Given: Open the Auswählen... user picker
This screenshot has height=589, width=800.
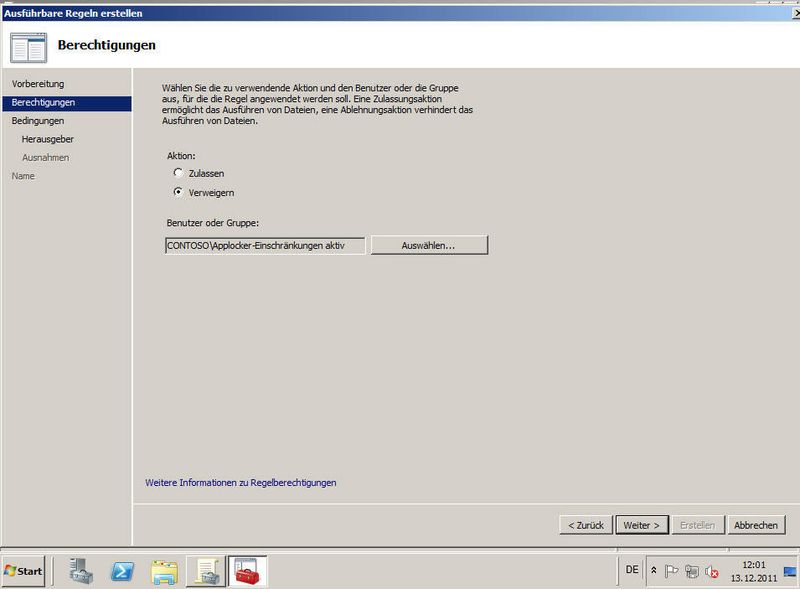Looking at the screenshot, I should pos(429,245).
